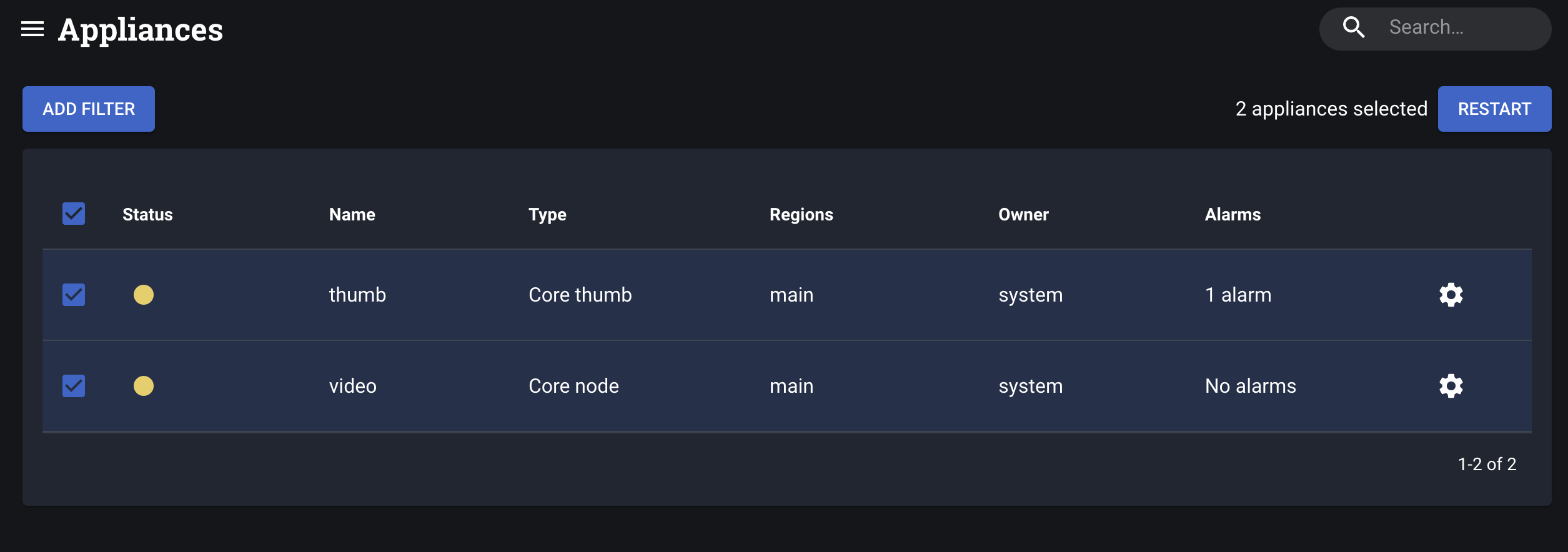The height and width of the screenshot is (552, 1568).
Task: Sort by the Type column header
Action: (x=547, y=214)
